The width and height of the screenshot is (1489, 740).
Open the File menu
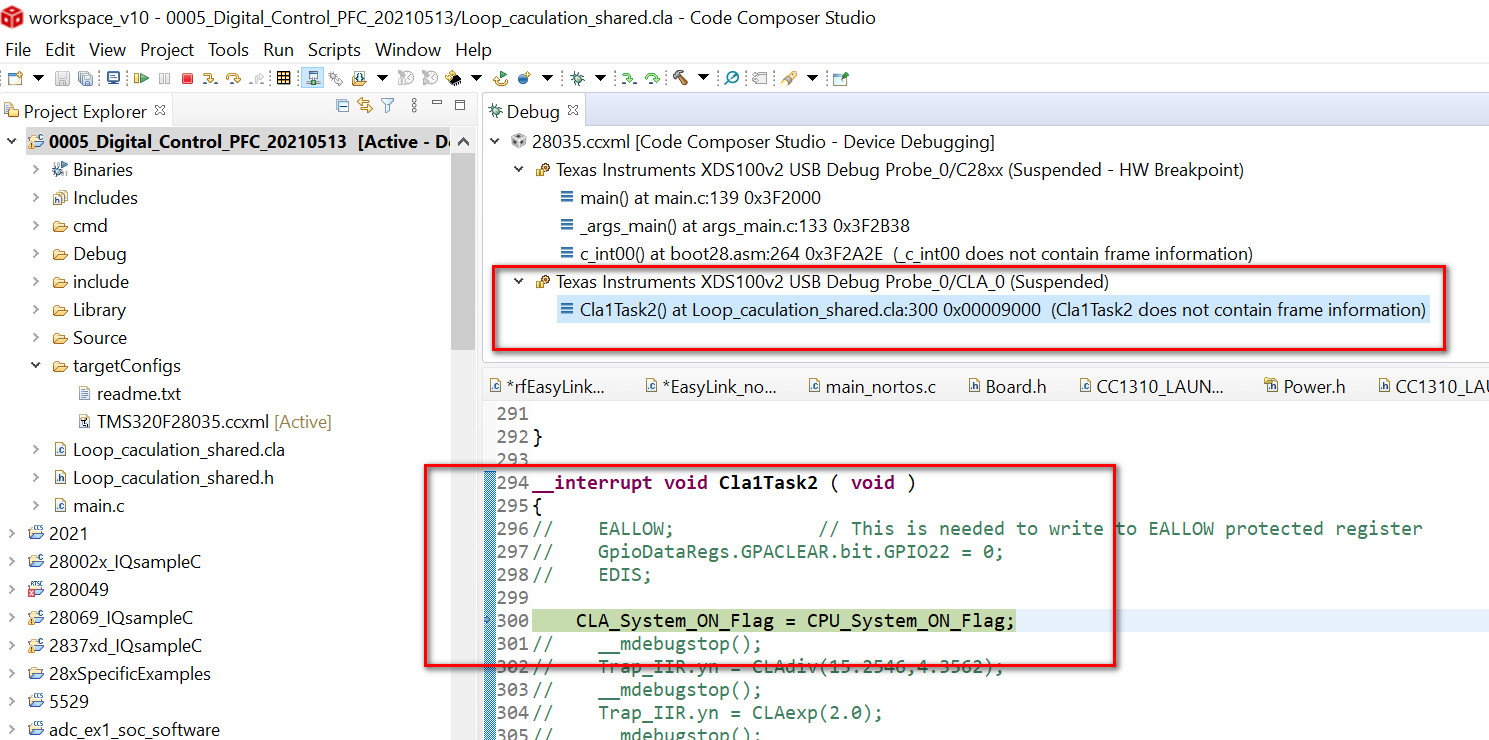coord(18,50)
